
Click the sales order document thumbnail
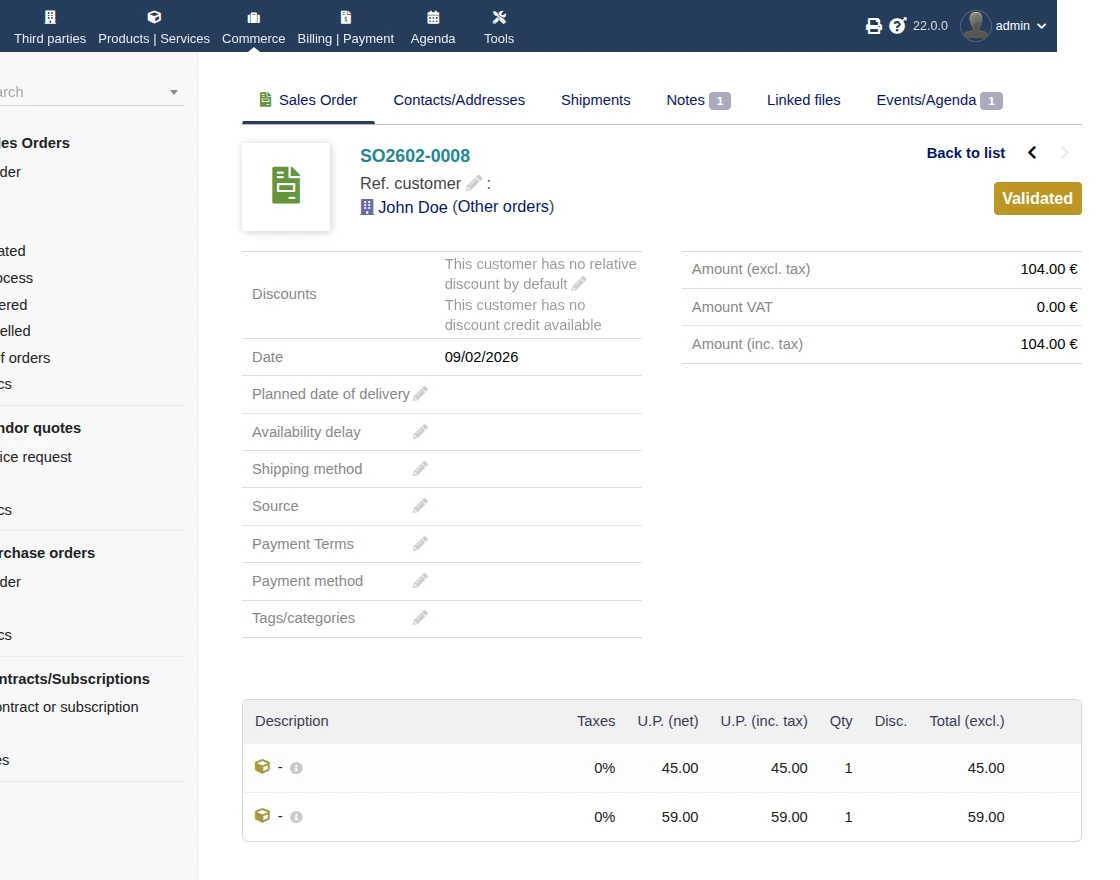pyautogui.click(x=286, y=187)
